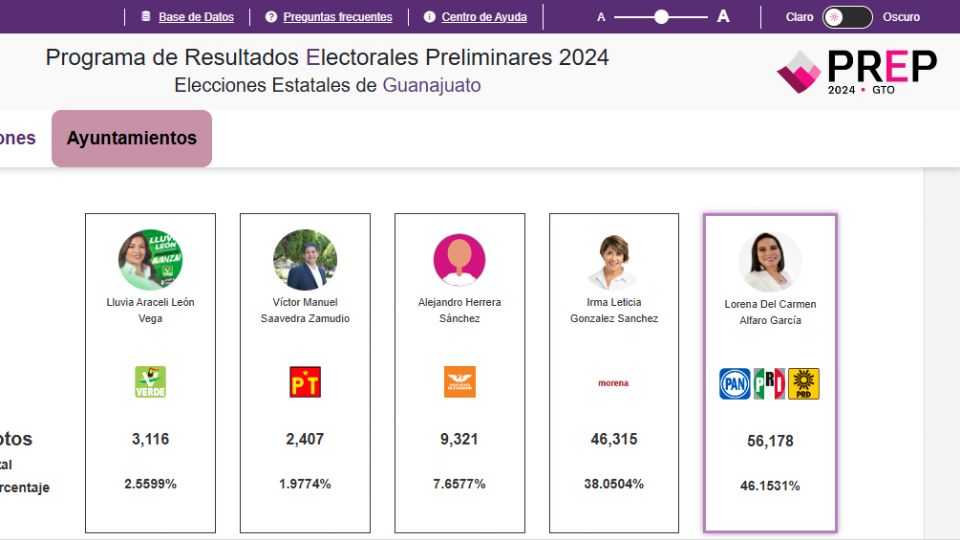Click the Movimiento Ciudadano orange logo
960x540 pixels.
click(x=460, y=382)
